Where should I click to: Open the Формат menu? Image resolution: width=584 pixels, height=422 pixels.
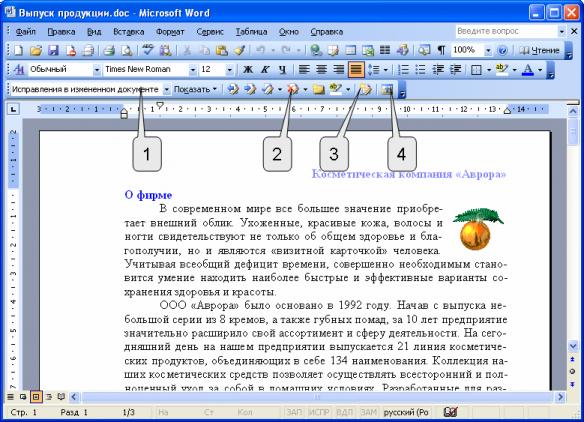(170, 32)
